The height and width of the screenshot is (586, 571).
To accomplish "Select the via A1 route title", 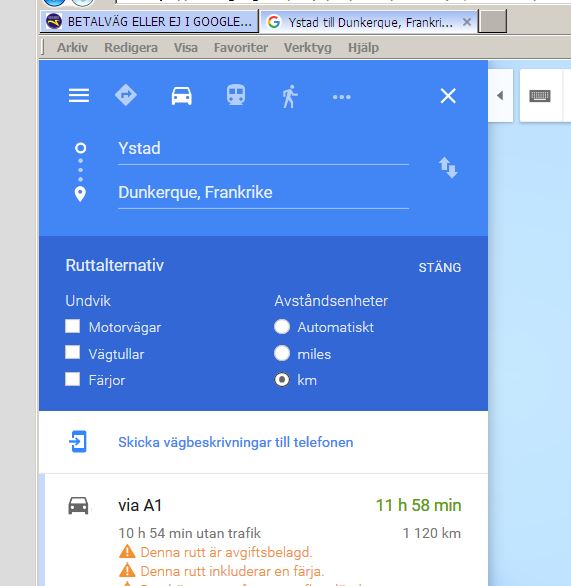I will pos(140,506).
